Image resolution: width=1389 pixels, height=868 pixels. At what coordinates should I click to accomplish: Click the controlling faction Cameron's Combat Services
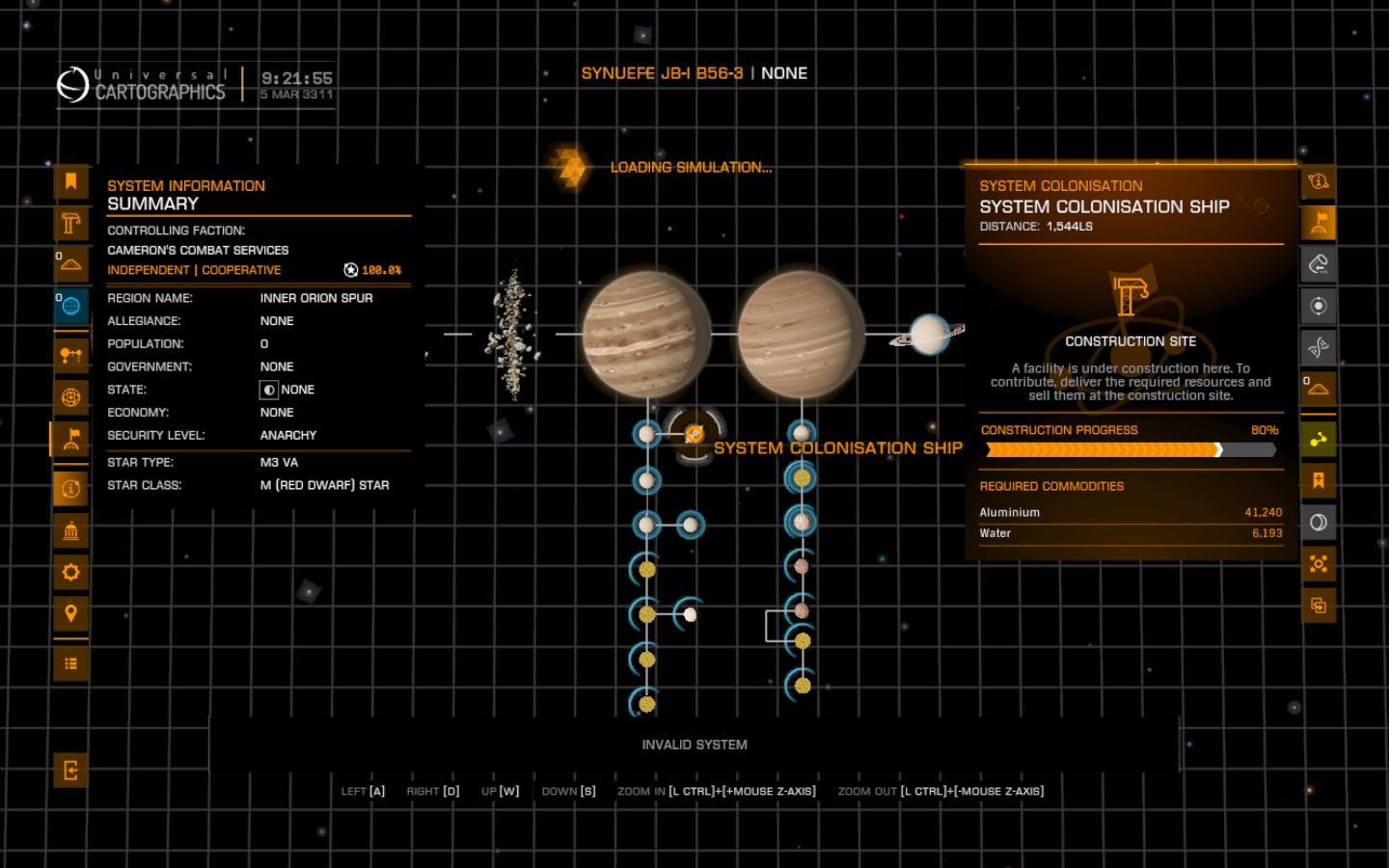tap(198, 250)
